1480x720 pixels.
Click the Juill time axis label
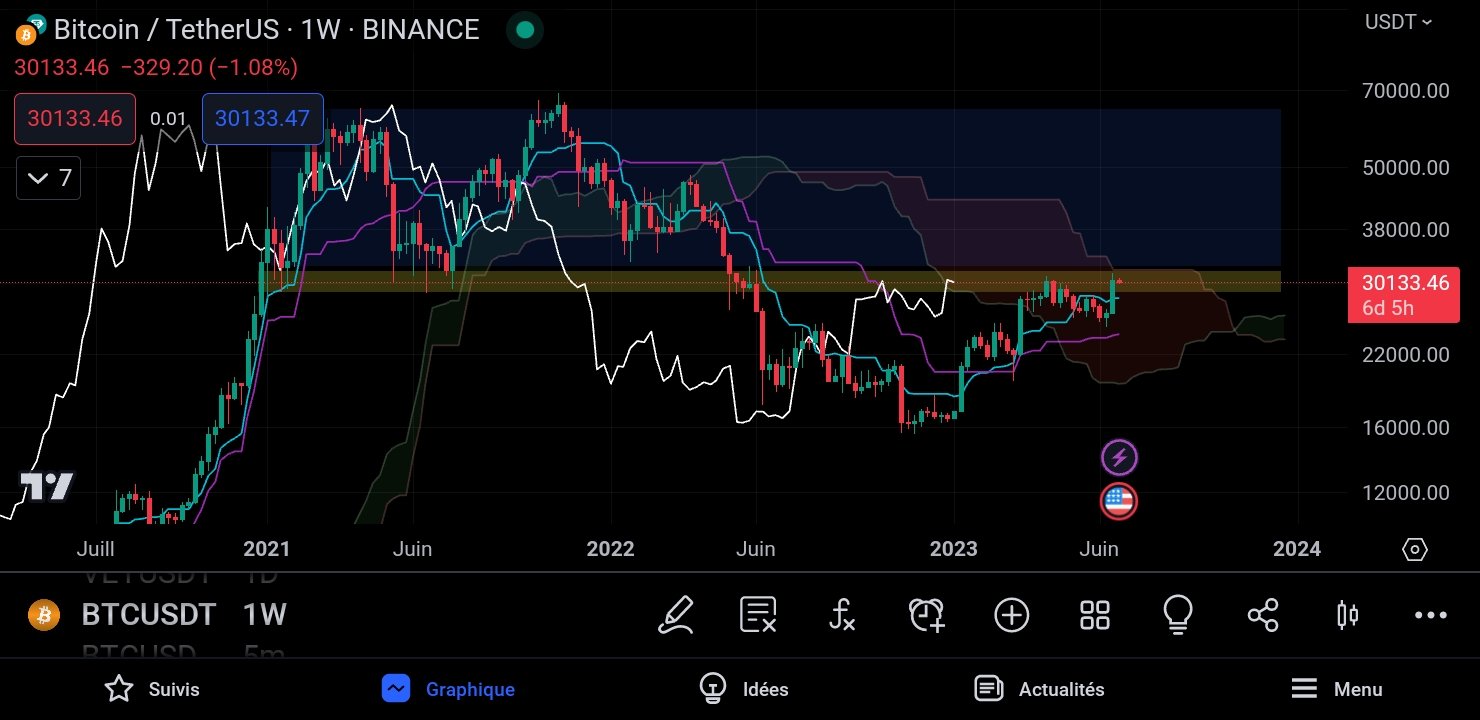pos(96,549)
